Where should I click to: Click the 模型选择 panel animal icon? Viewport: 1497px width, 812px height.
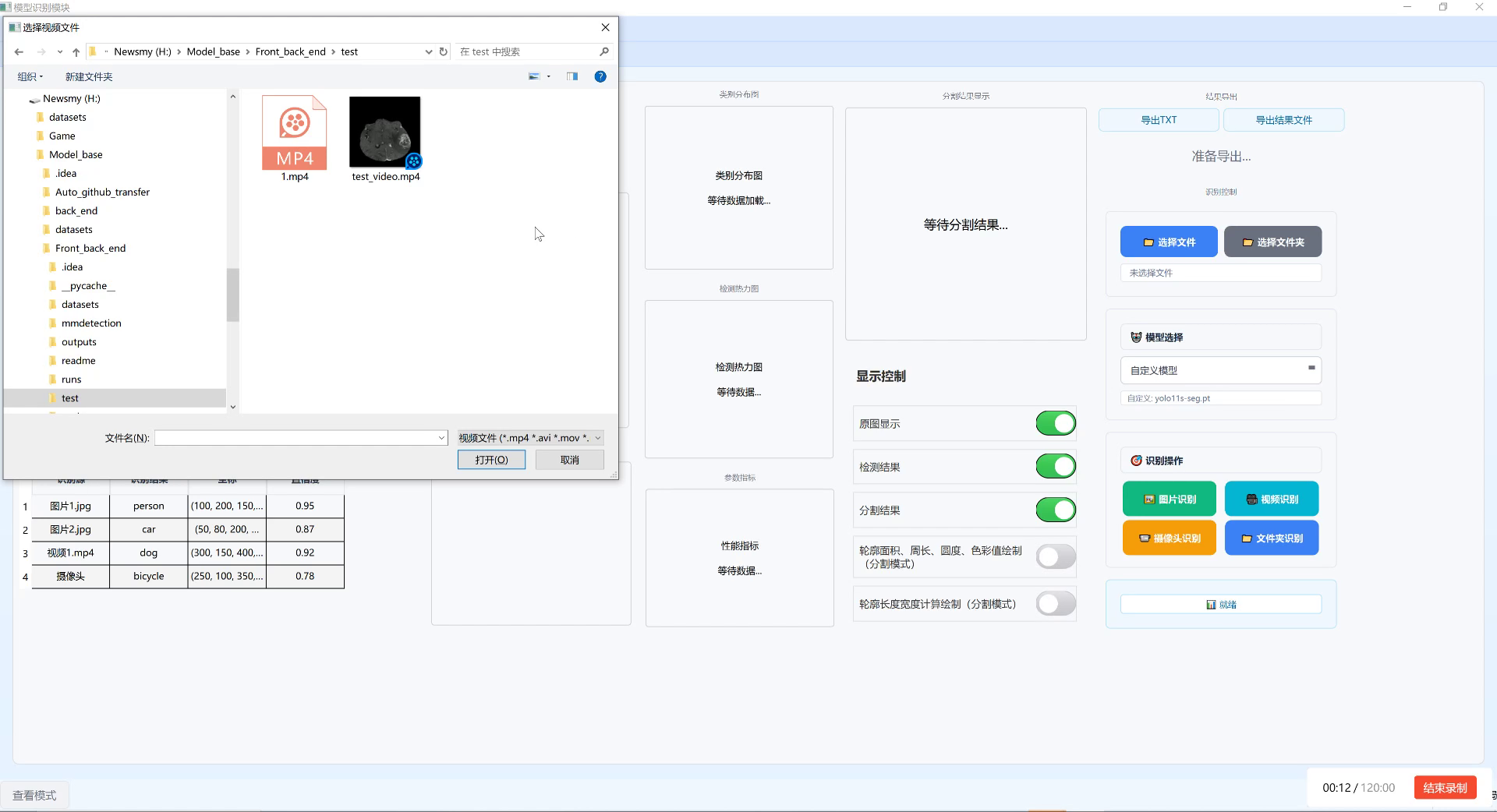pyautogui.click(x=1136, y=337)
